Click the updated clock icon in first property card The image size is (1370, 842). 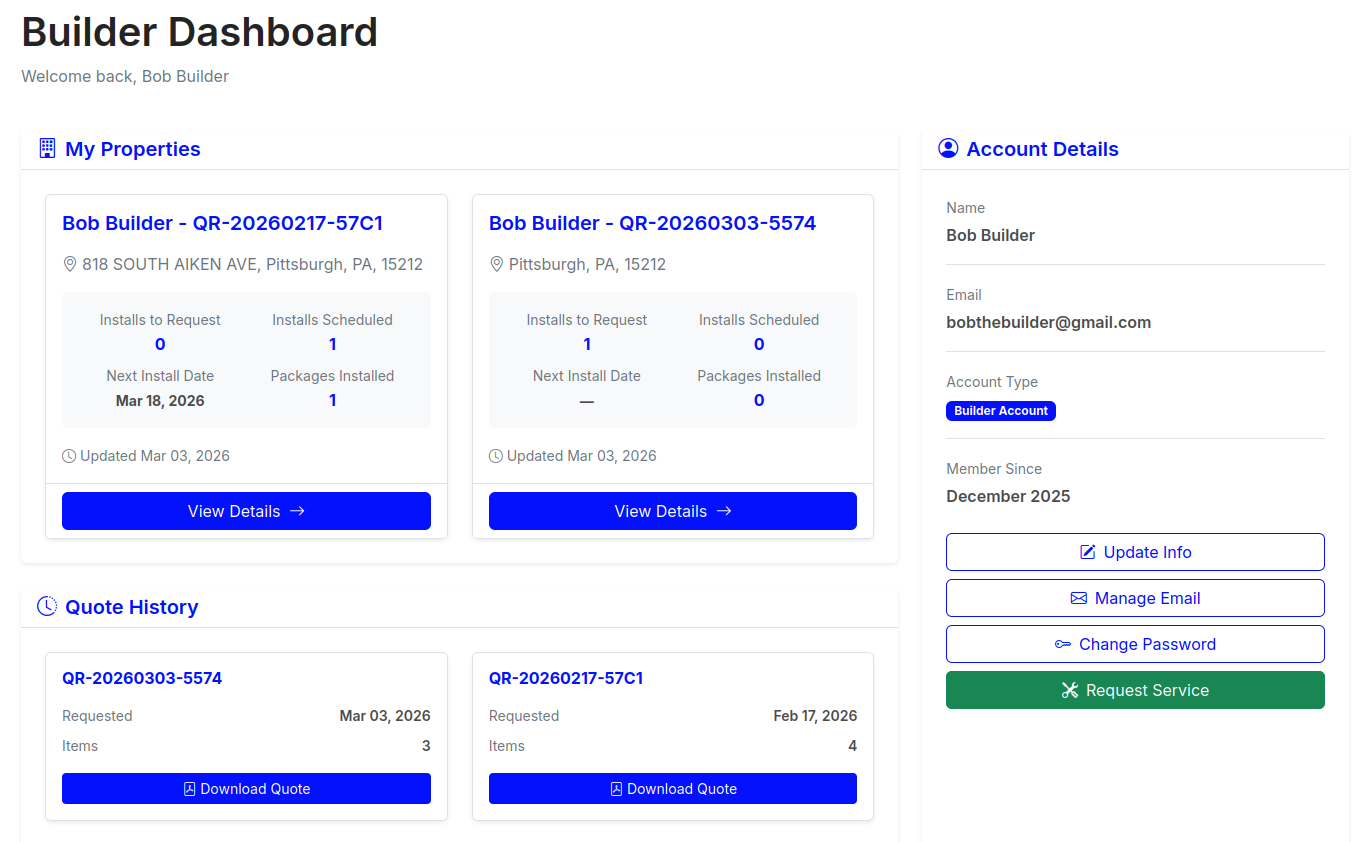coord(69,456)
